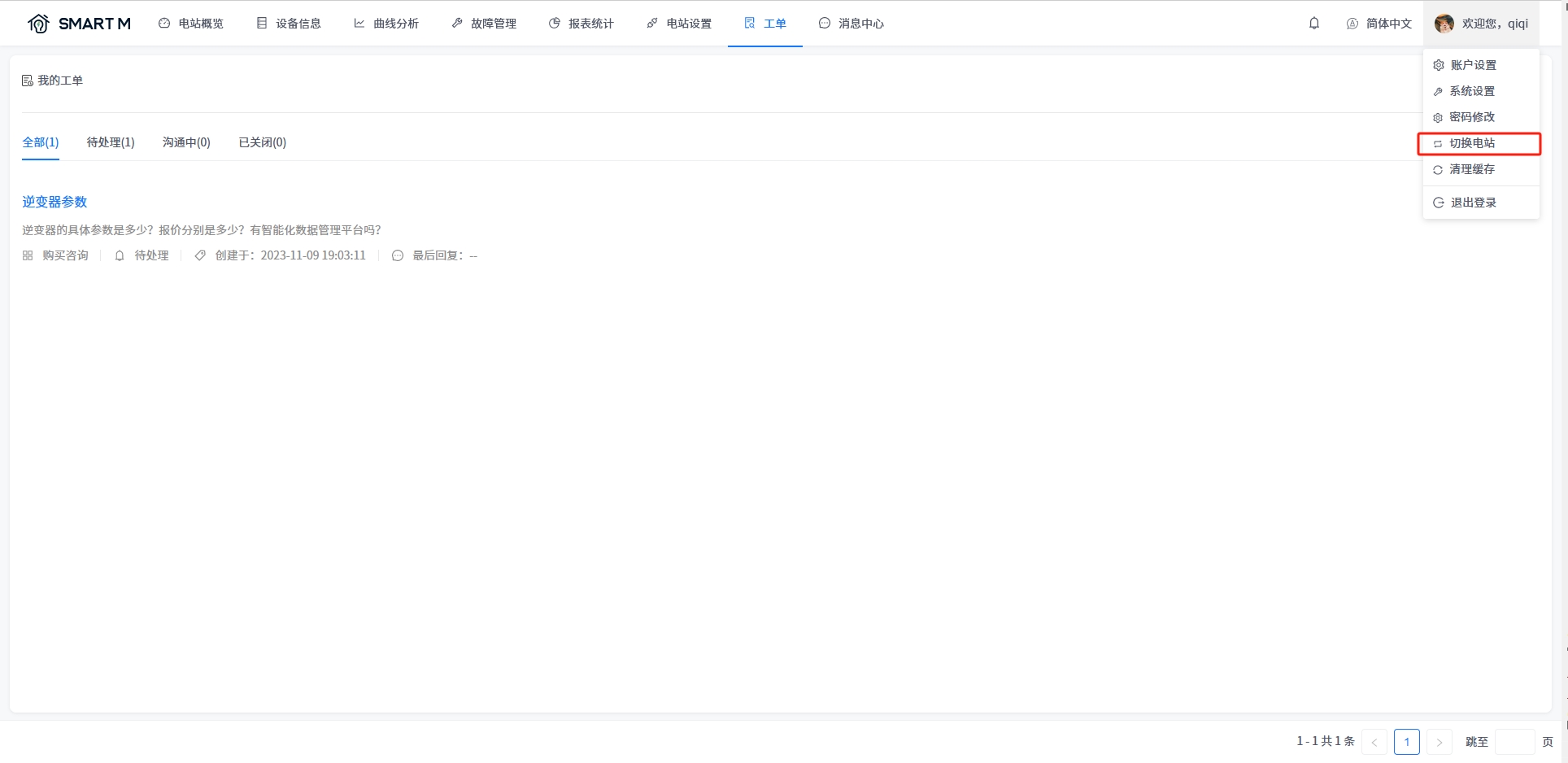Click the 购买咨询 category grid icon

tap(28, 255)
